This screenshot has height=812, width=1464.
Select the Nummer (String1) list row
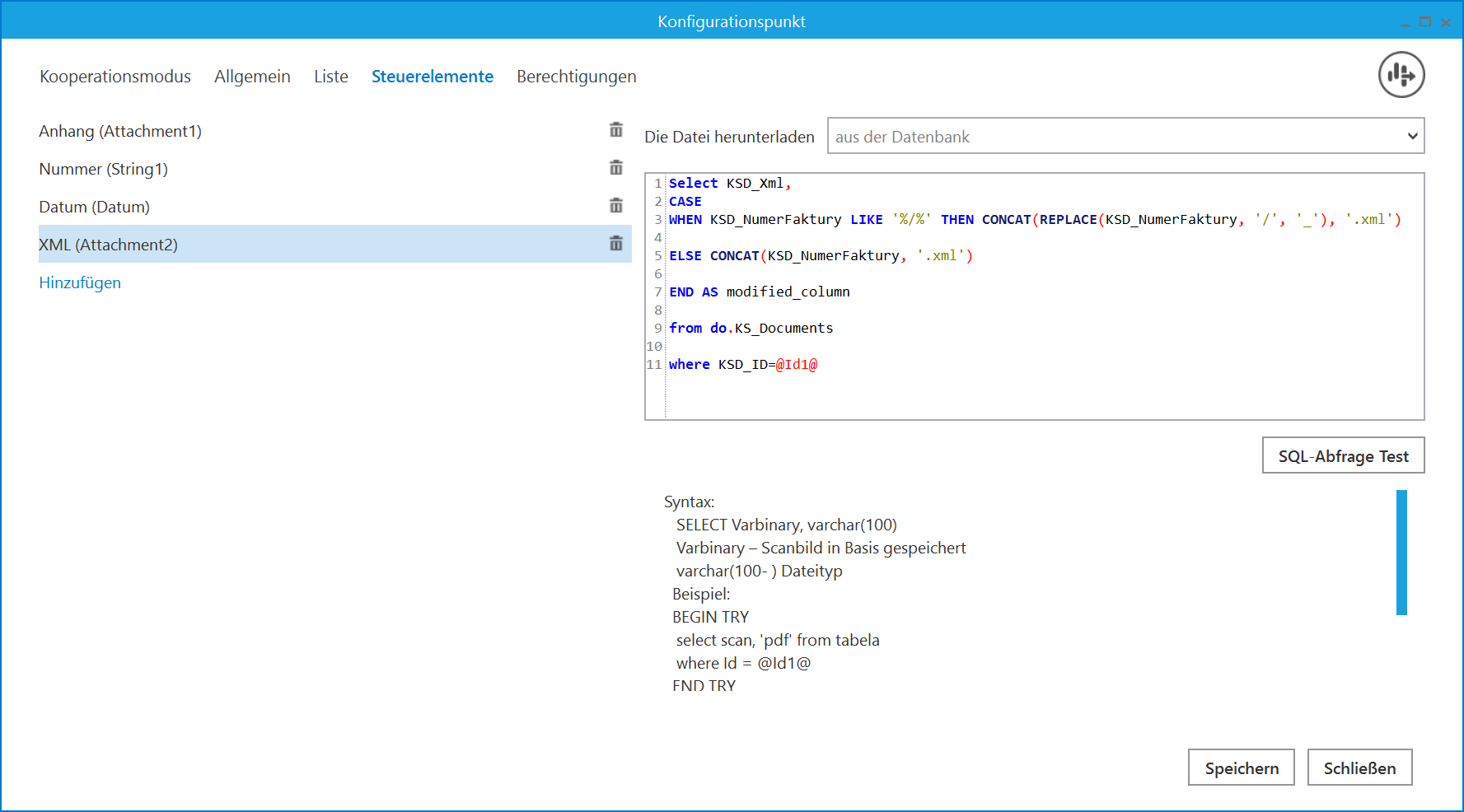pyautogui.click(x=335, y=169)
